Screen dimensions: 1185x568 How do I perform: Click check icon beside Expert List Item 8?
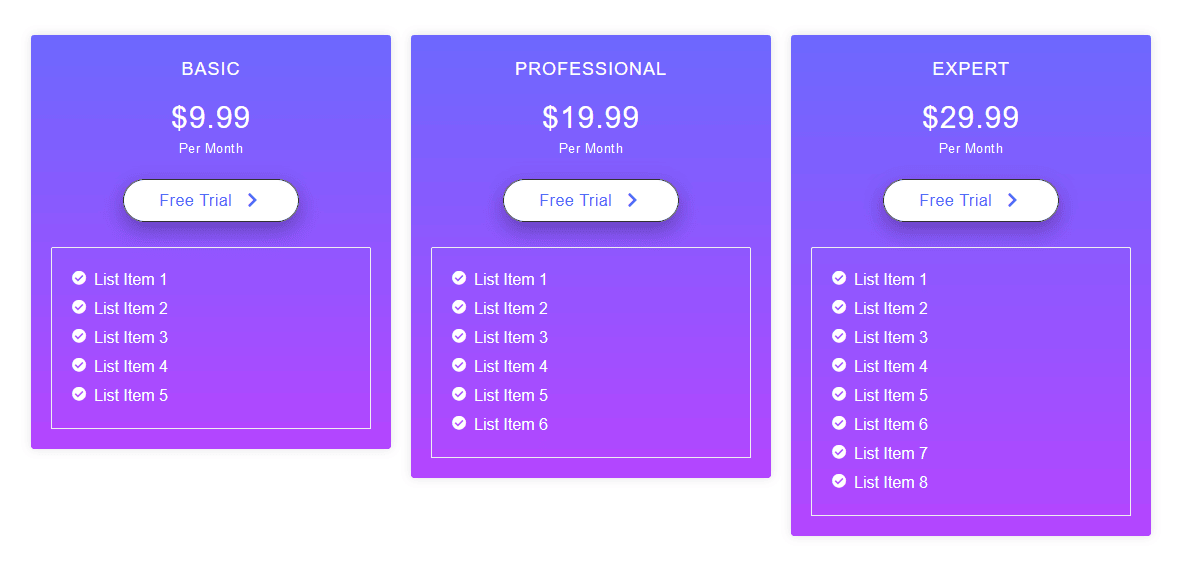point(839,481)
